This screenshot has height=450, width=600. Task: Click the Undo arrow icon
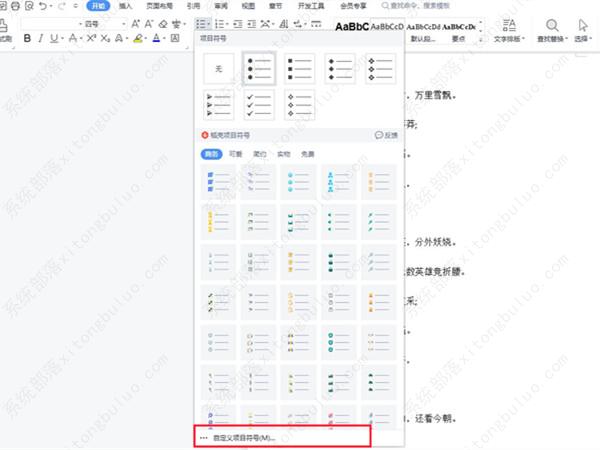coord(40,6)
